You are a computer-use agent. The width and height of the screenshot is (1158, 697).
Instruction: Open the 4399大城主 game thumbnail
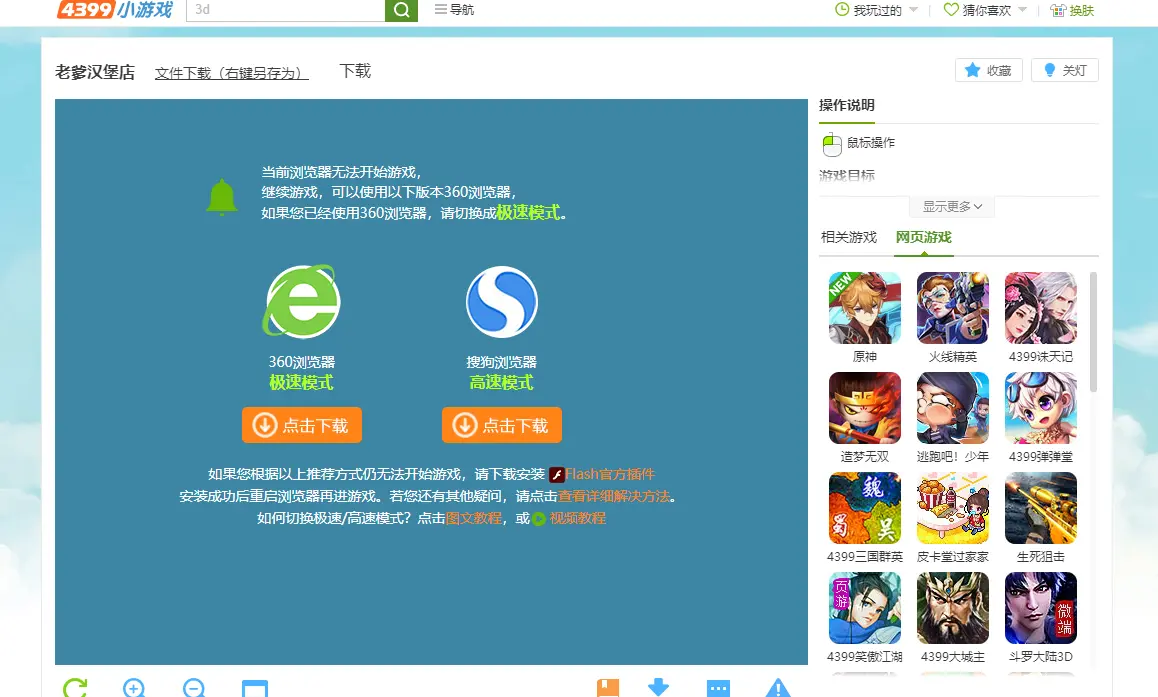(x=953, y=608)
